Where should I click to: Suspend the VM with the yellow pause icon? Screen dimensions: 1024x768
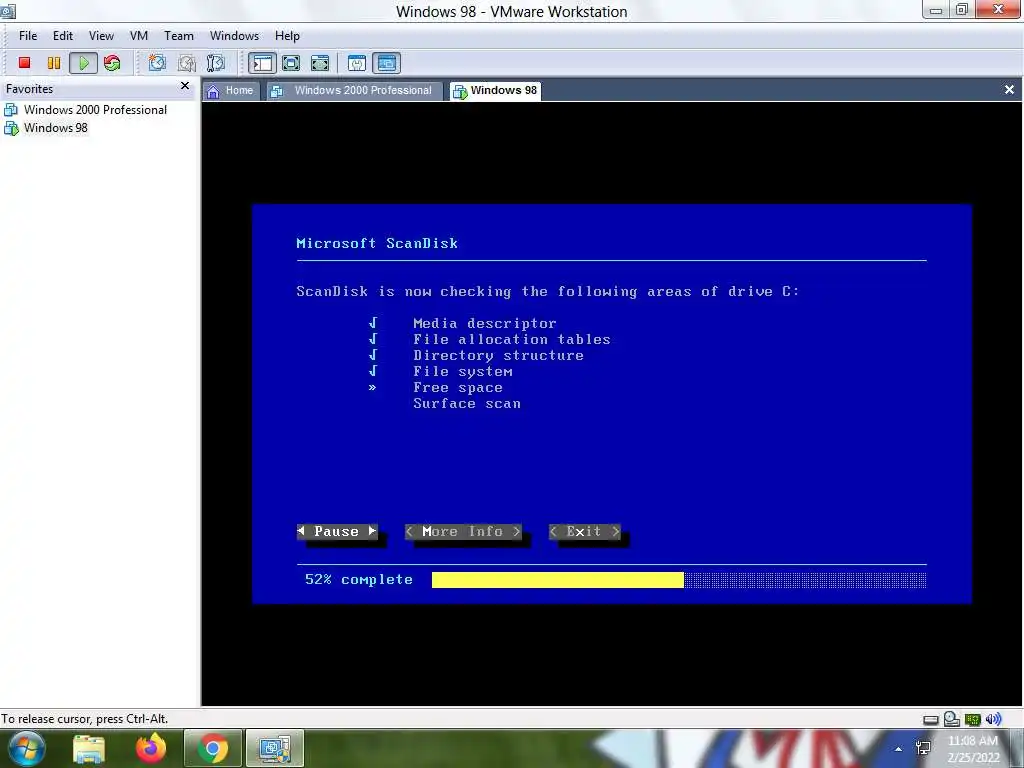pos(54,63)
